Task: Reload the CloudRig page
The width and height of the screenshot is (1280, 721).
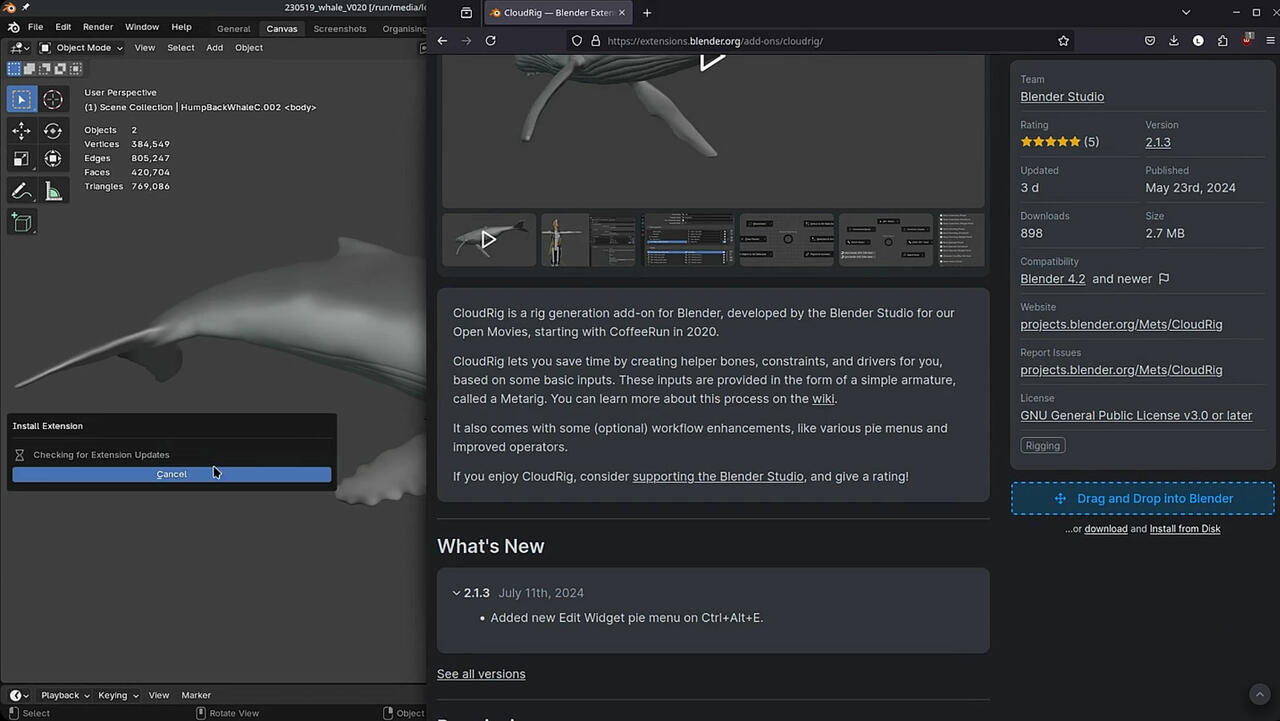Action: click(x=490, y=41)
